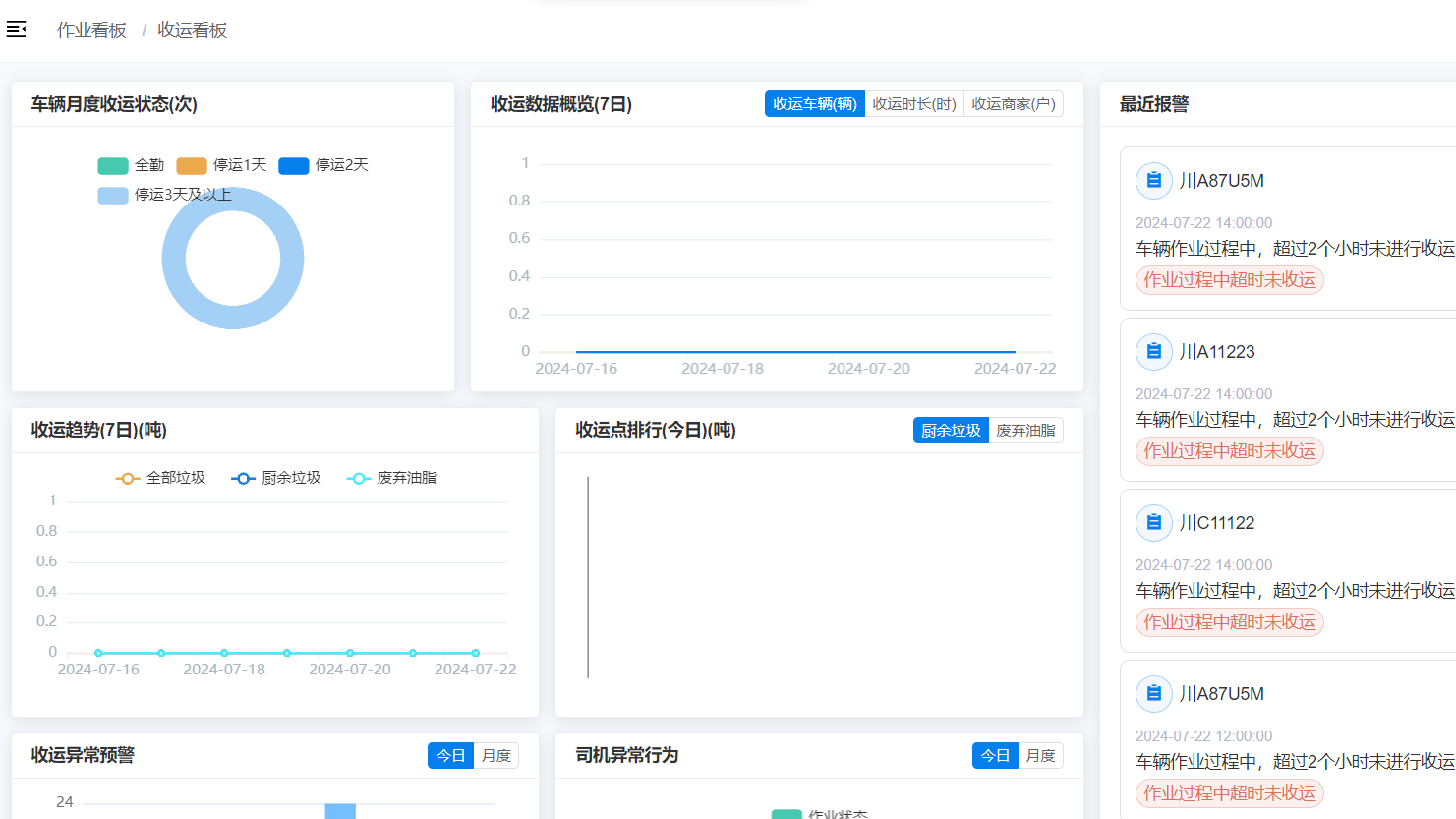Click the 作业过程中超时未收运 tag under 川A11223
The width and height of the screenshot is (1456, 819).
pyautogui.click(x=1230, y=451)
